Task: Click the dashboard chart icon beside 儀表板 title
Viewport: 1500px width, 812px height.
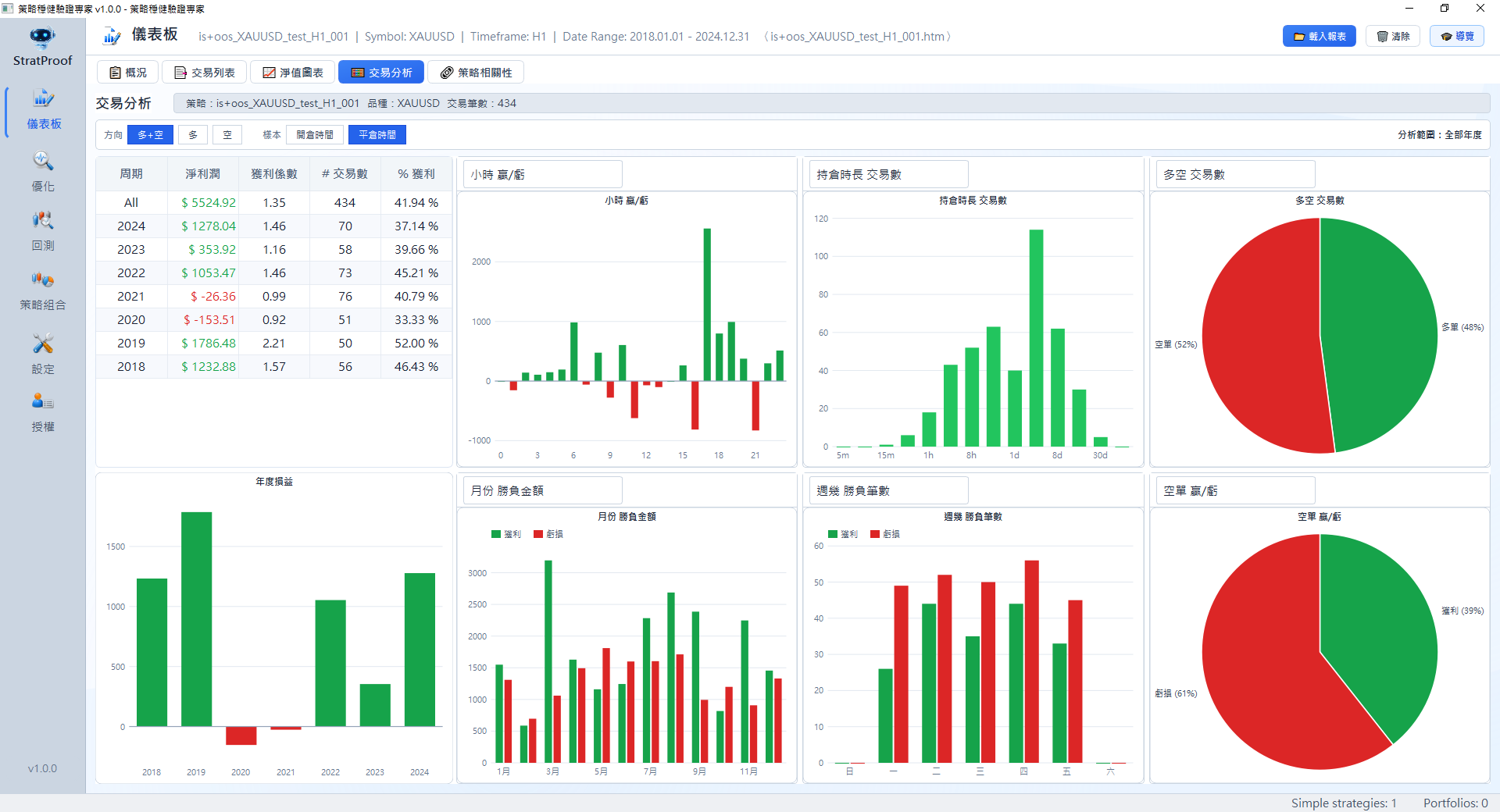Action: coord(112,36)
